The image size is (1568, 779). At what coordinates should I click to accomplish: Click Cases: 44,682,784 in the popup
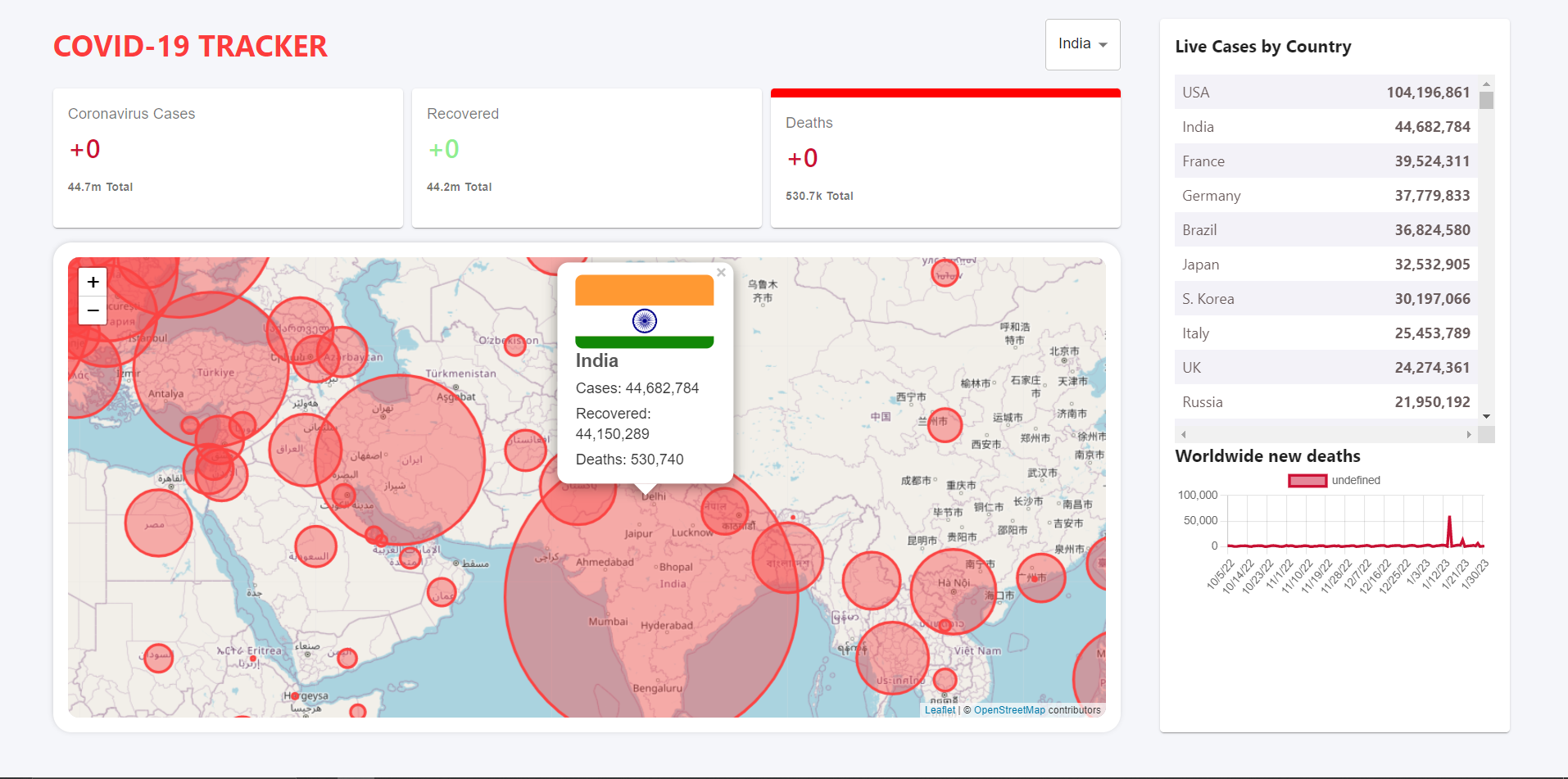click(637, 388)
